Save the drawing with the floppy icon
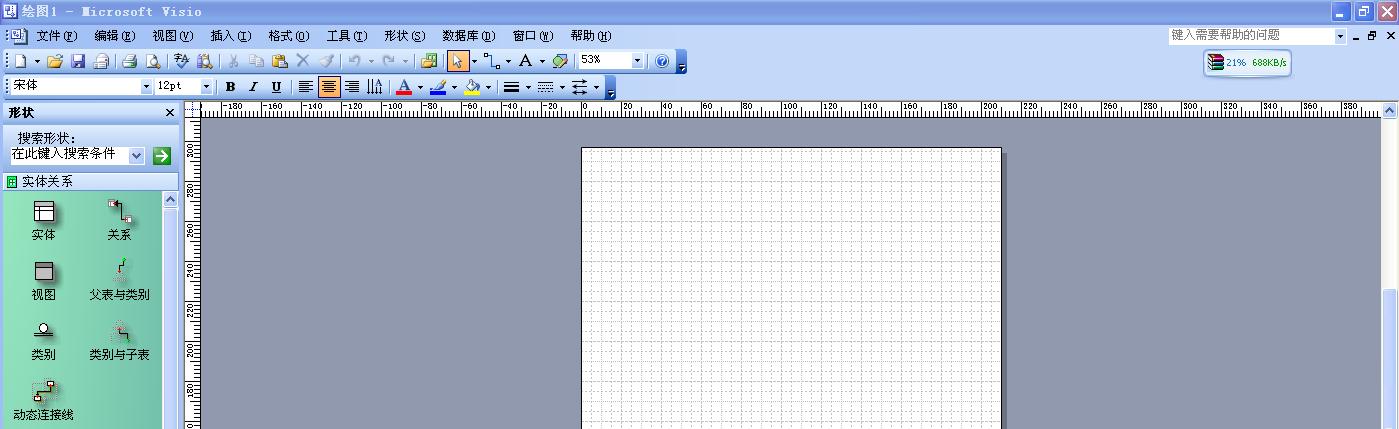The height and width of the screenshot is (429, 1399). pyautogui.click(x=78, y=61)
